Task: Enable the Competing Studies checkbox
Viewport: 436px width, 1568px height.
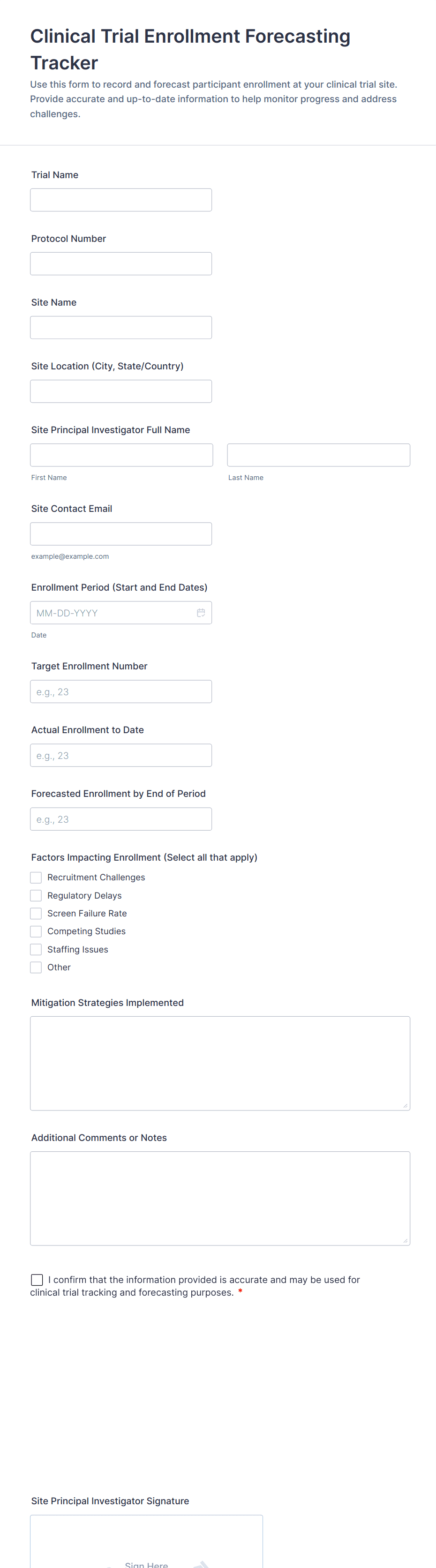Action: (36, 931)
